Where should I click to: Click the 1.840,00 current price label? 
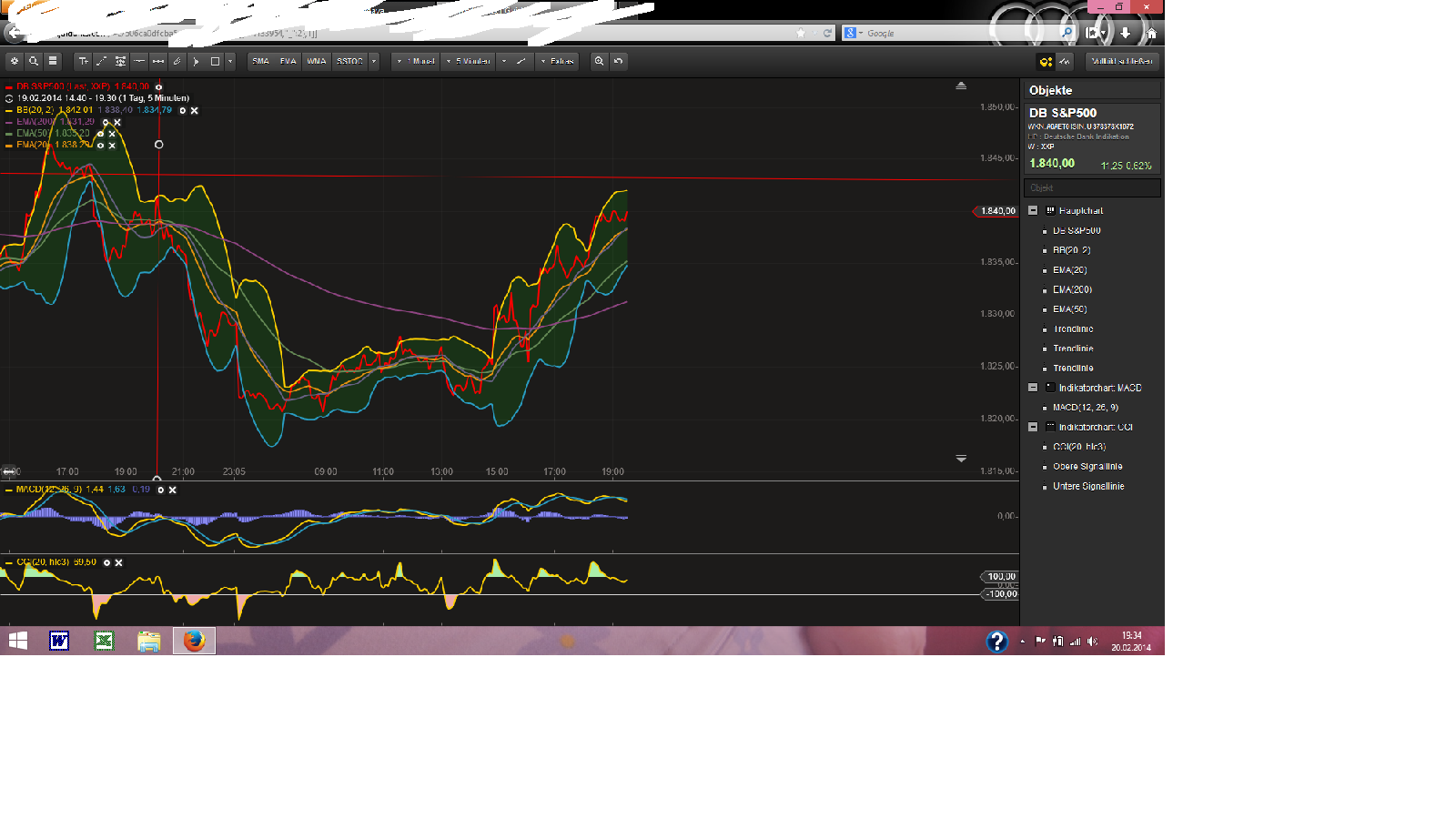tap(996, 211)
